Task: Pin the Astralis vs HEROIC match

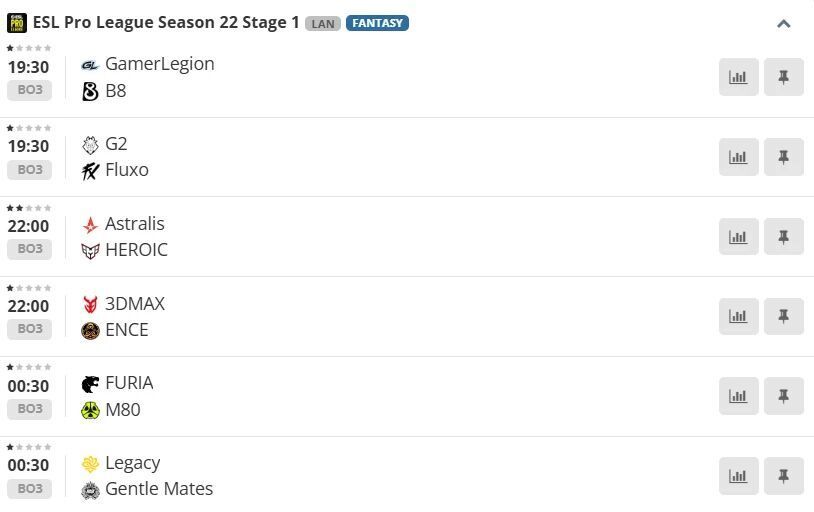Action: (x=783, y=237)
